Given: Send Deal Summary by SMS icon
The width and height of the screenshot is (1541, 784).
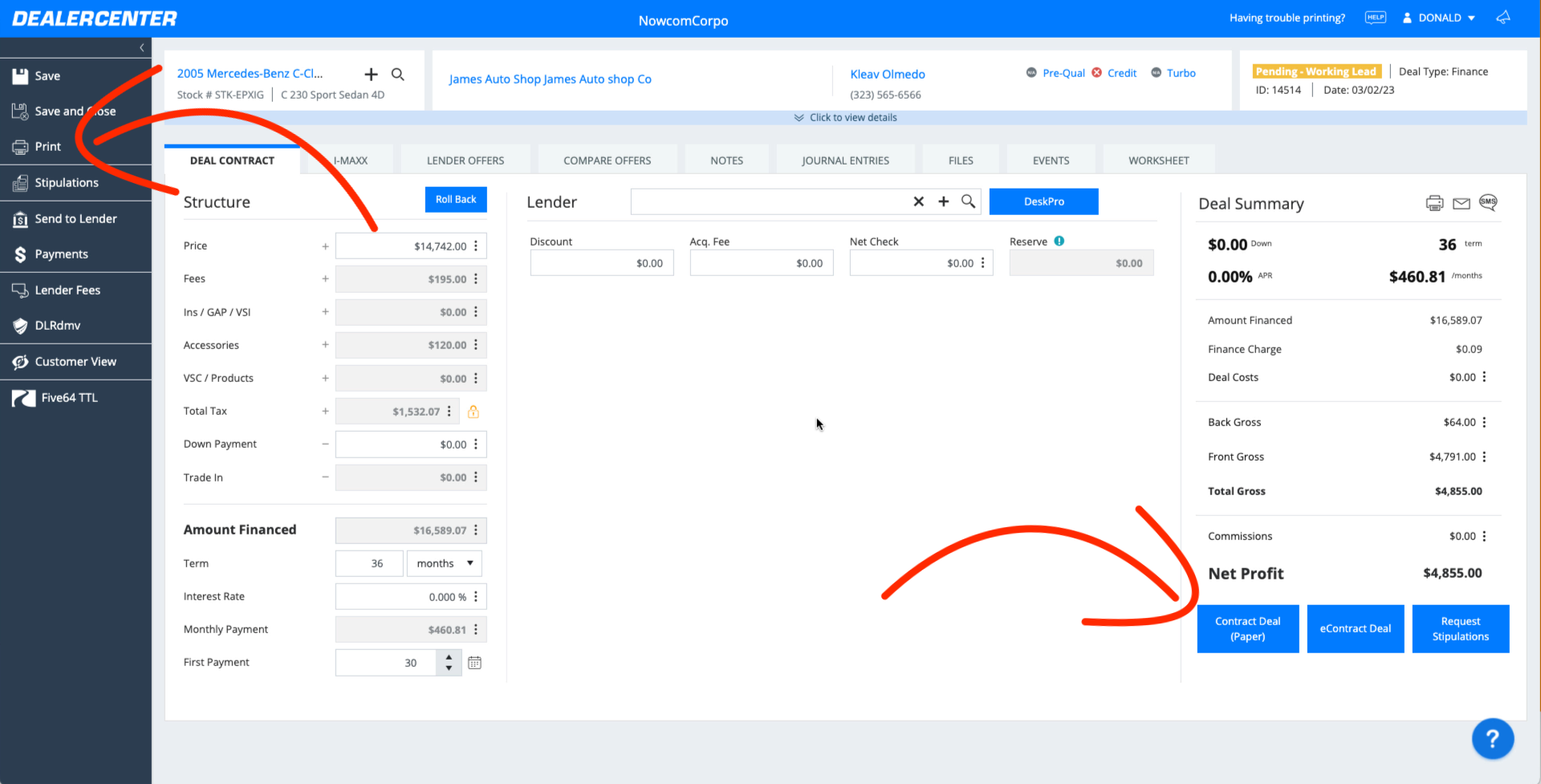Looking at the screenshot, I should point(1488,202).
